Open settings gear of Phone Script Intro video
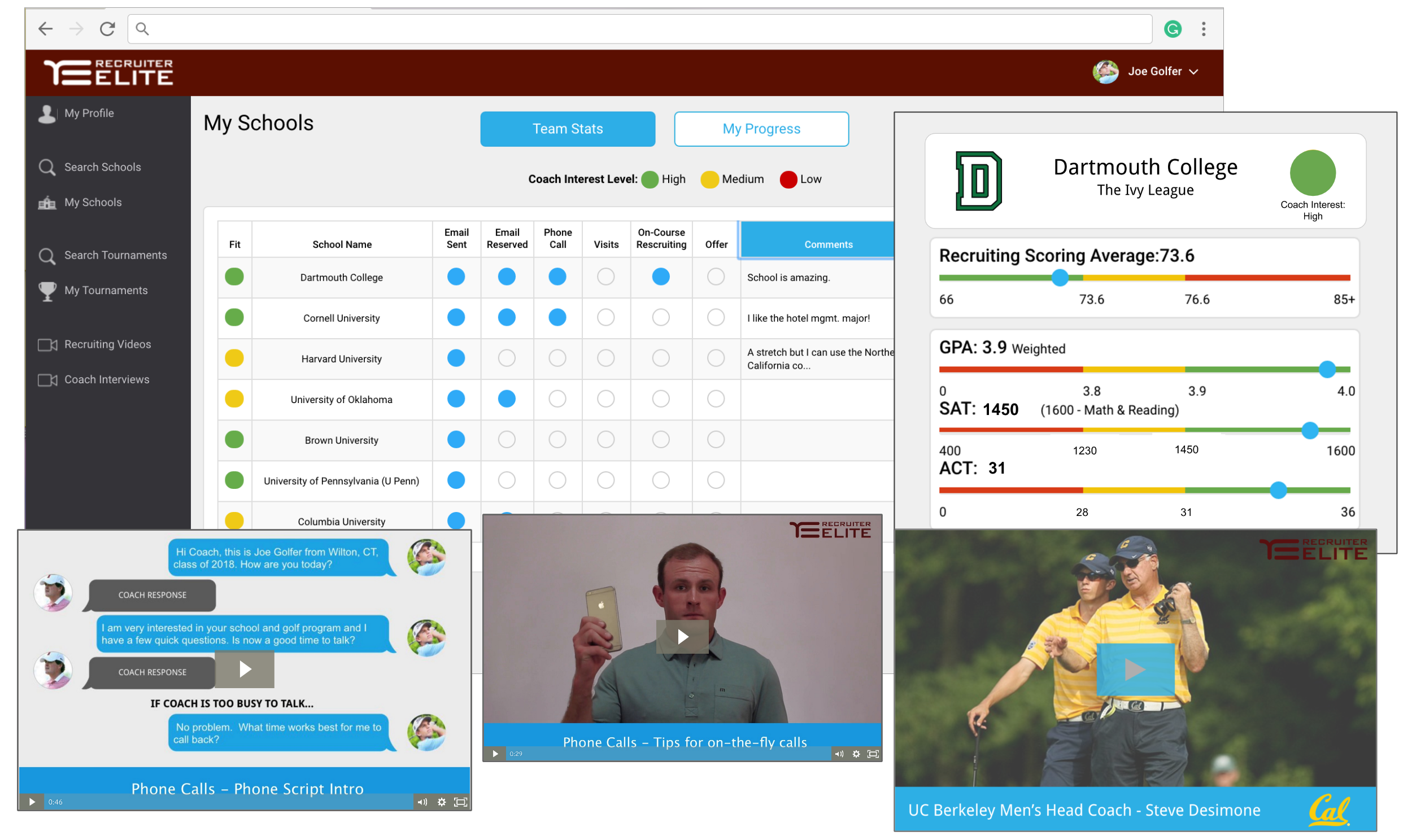This screenshot has height=840, width=1412. pos(442,802)
